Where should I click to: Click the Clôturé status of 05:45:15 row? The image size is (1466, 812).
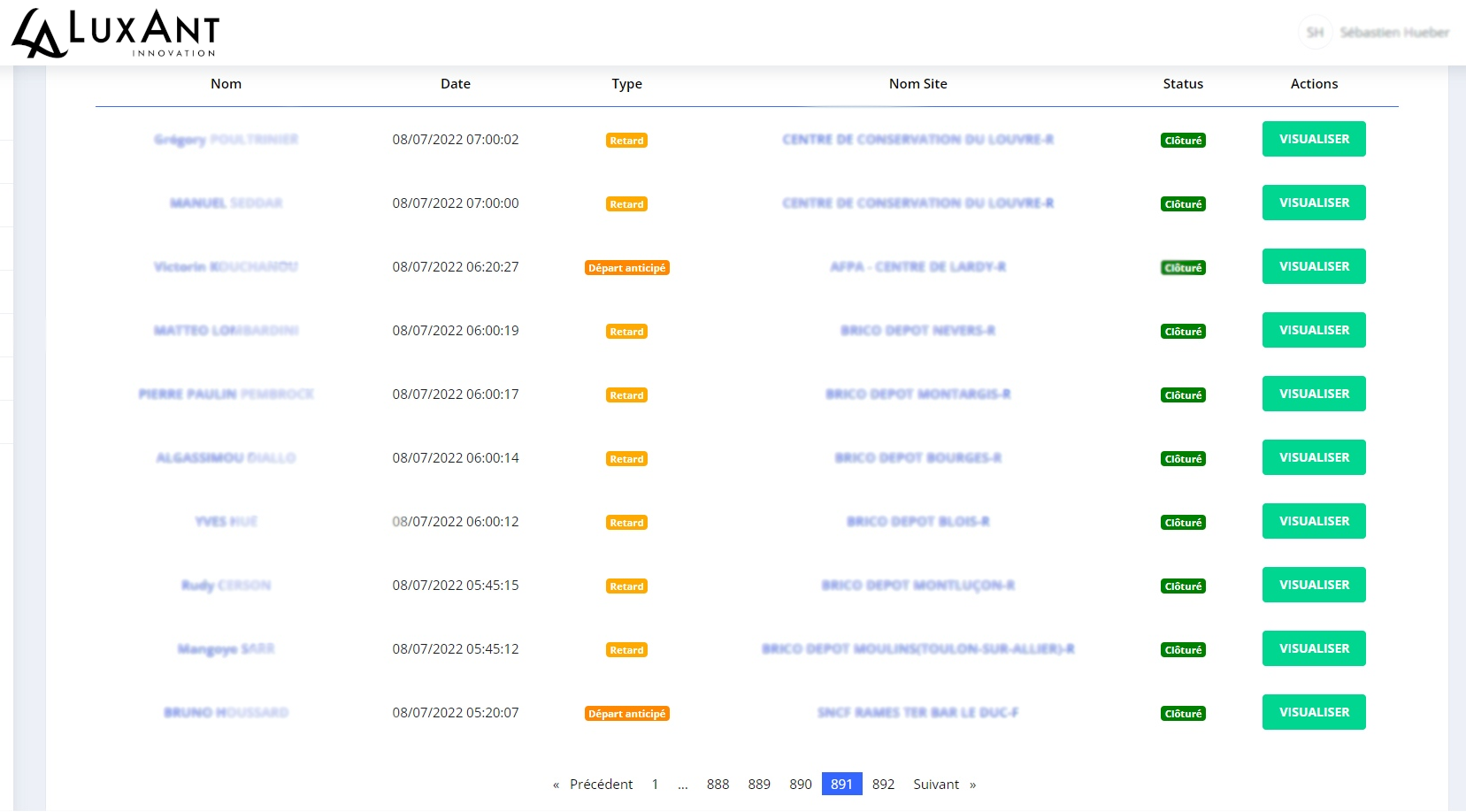pos(1182,586)
